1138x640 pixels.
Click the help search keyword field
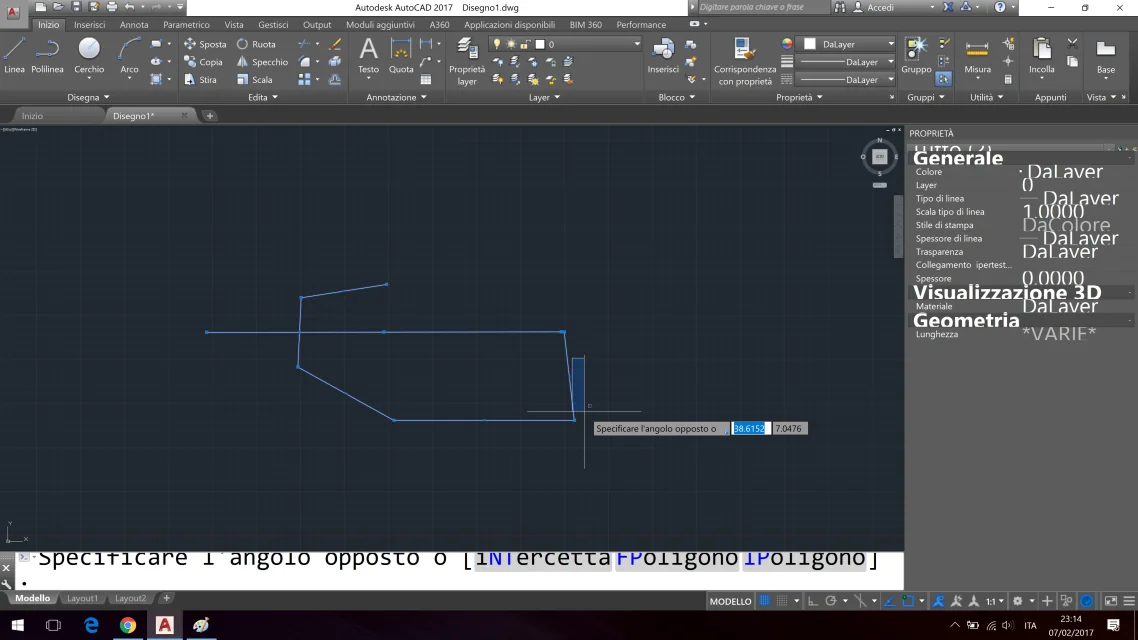coord(764,7)
